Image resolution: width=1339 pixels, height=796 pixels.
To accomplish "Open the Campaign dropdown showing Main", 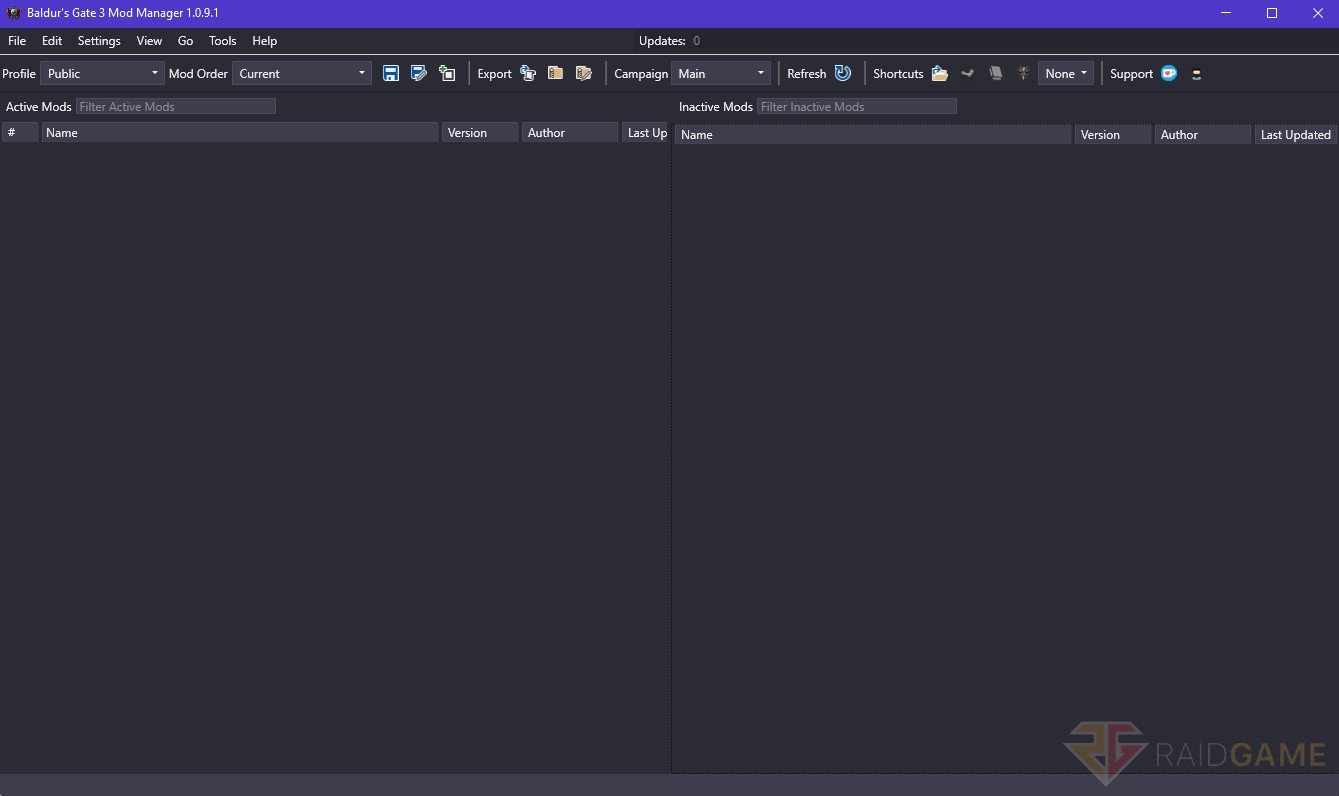I will (721, 73).
